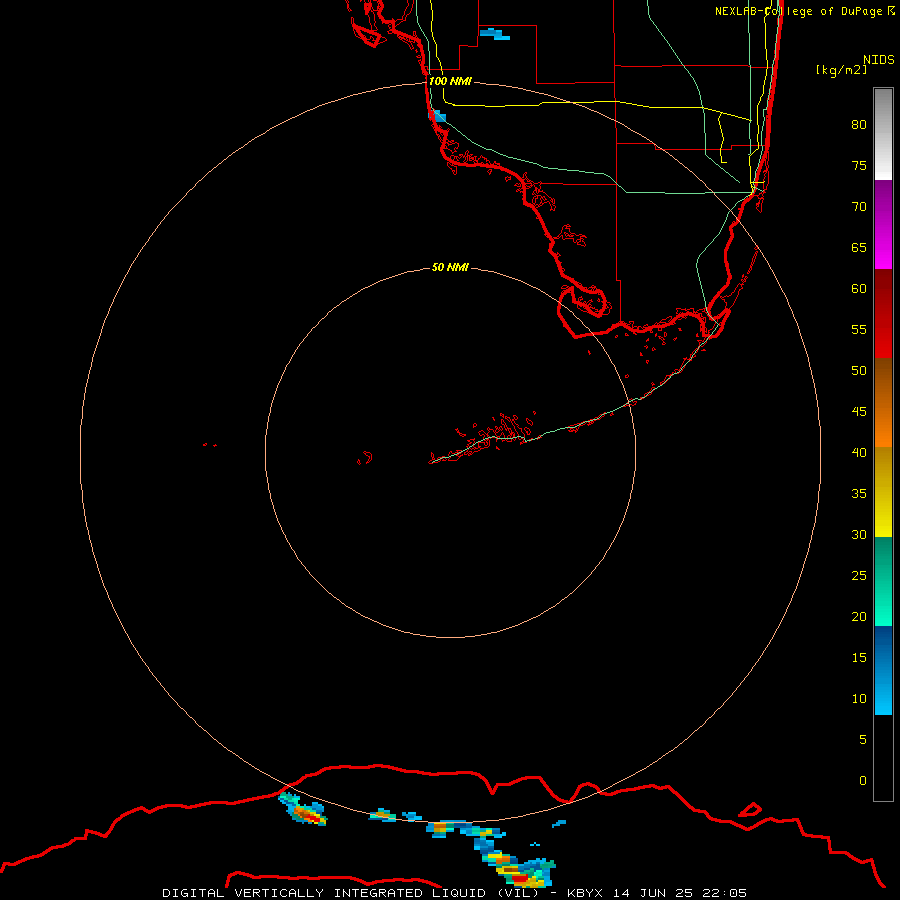Click the scale value 45
This screenshot has height=900, width=900.
(x=859, y=412)
